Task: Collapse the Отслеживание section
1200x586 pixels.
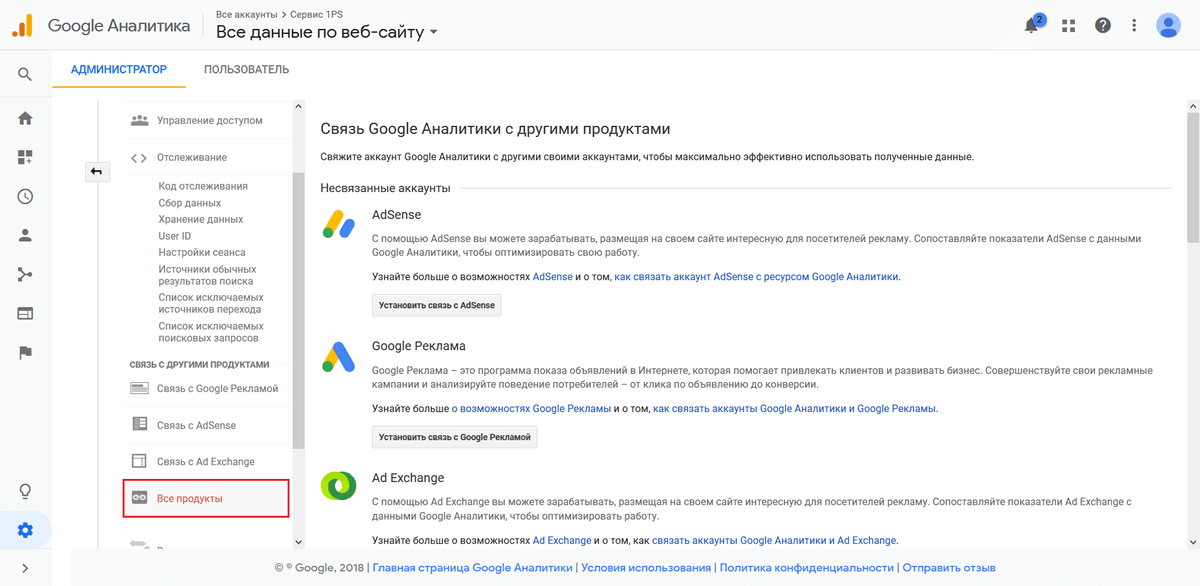Action: click(192, 157)
